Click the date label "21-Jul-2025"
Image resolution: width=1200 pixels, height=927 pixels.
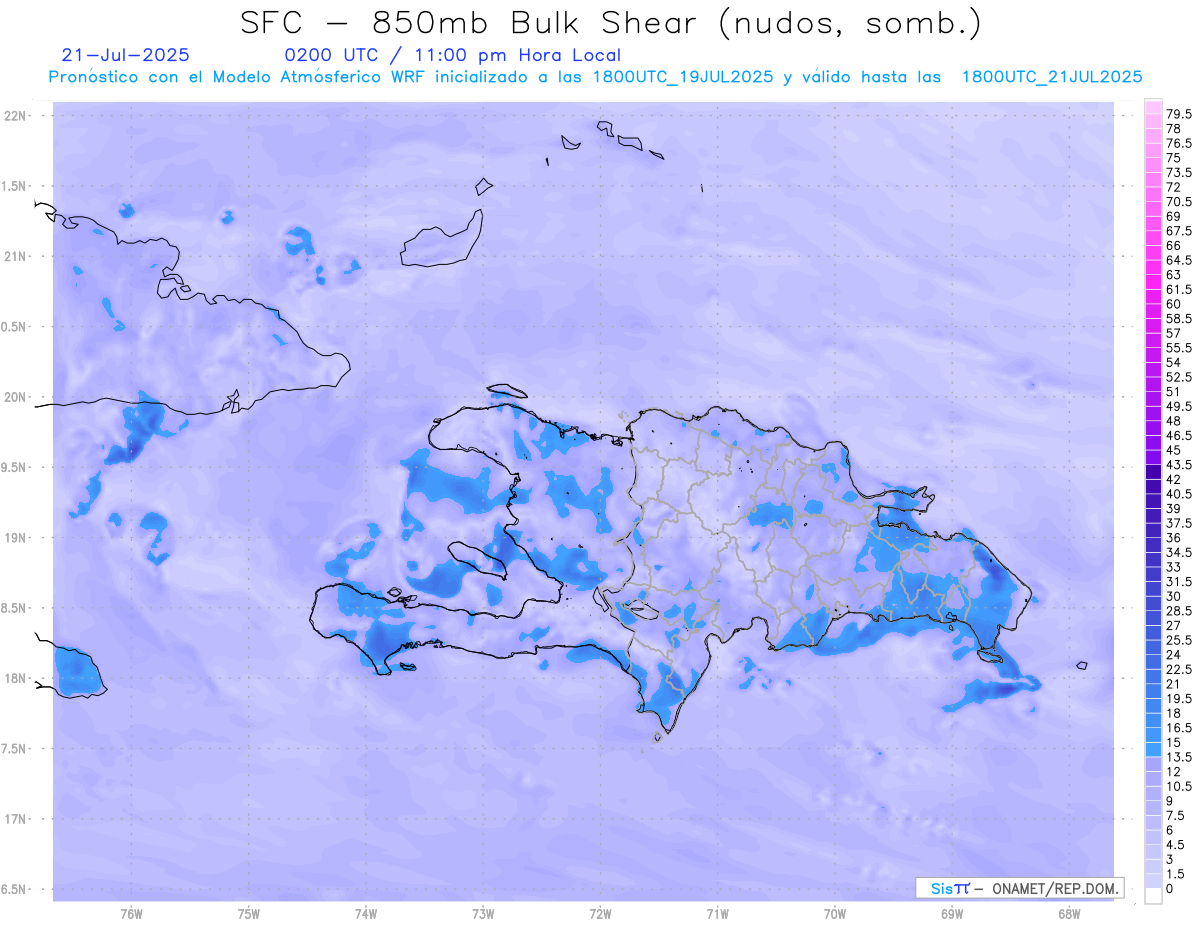click(x=126, y=55)
